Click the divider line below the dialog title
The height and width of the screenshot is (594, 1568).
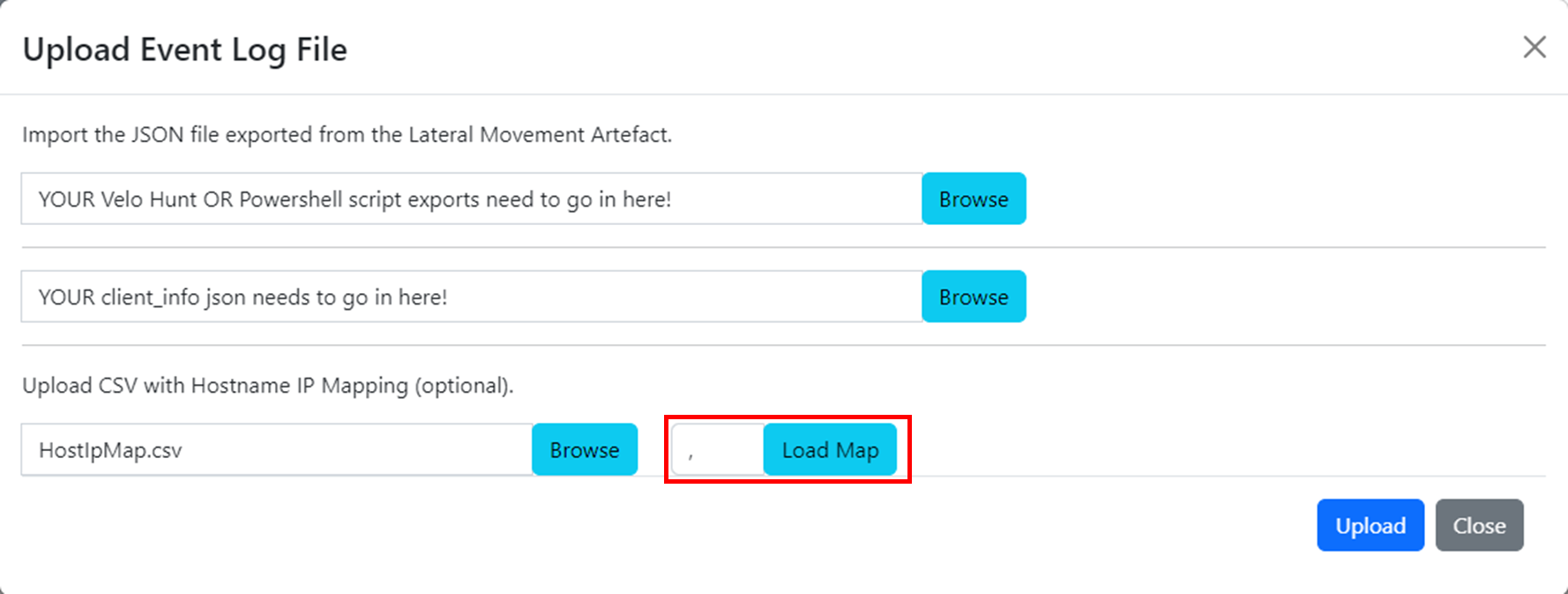click(783, 94)
